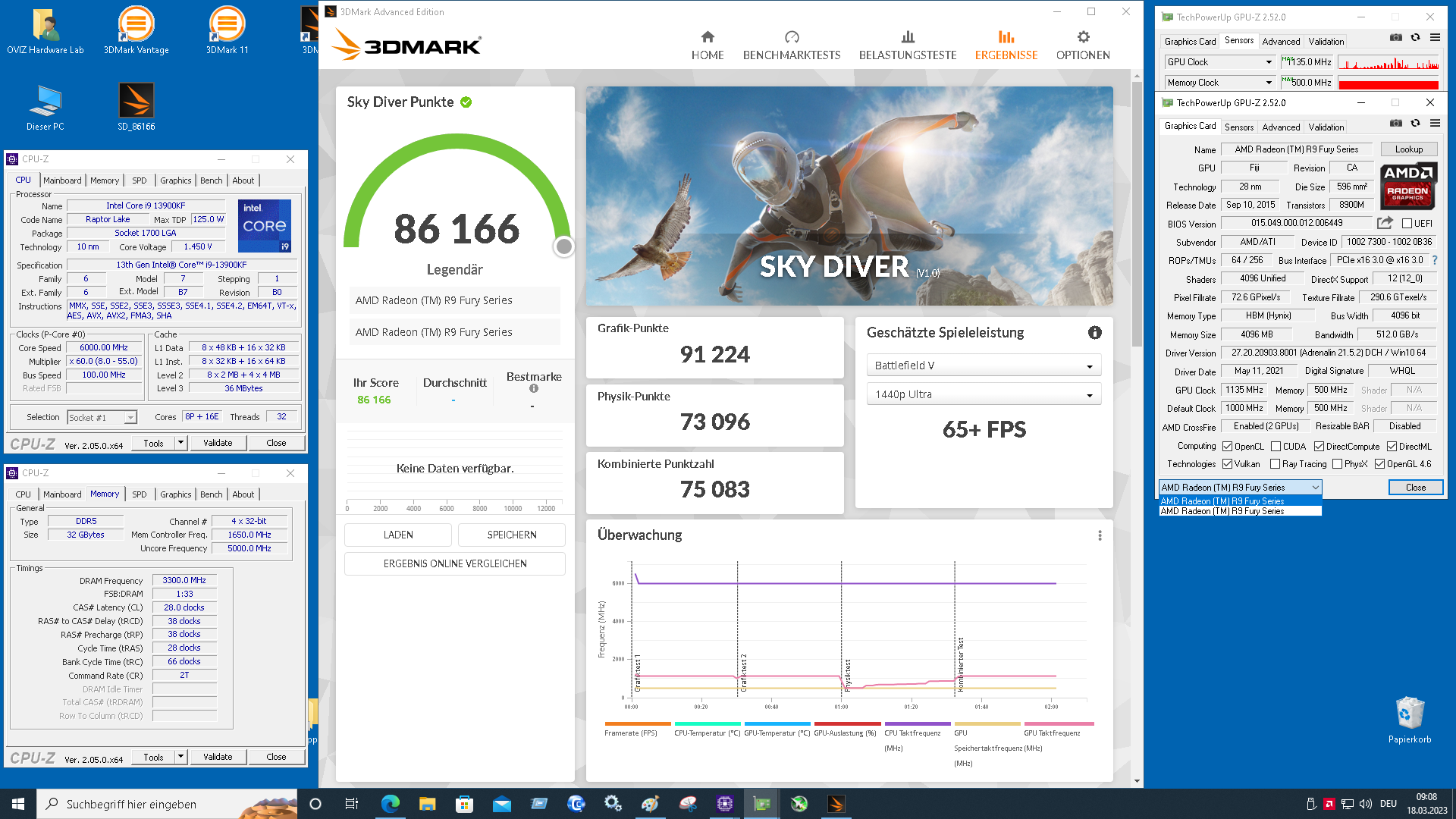Click ERGEBNIS ONLINE VERGLEICHEN

(455, 563)
